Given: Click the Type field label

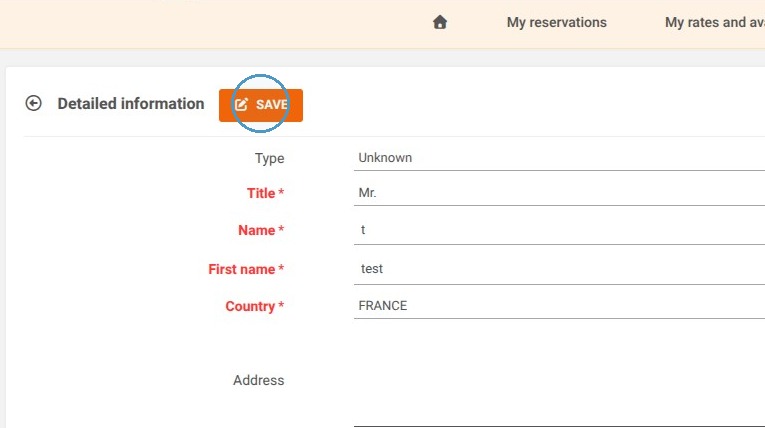Looking at the screenshot, I should point(269,158).
